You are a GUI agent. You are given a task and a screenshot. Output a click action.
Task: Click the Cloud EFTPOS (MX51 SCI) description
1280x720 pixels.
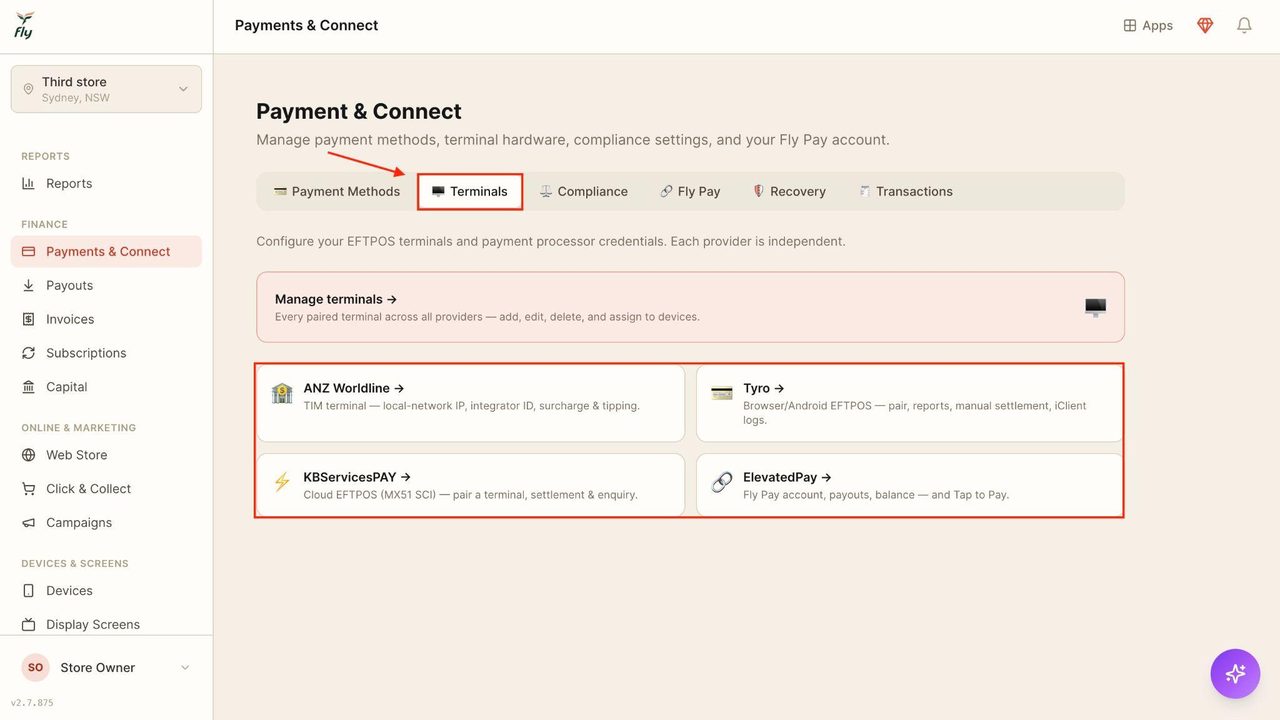click(471, 495)
